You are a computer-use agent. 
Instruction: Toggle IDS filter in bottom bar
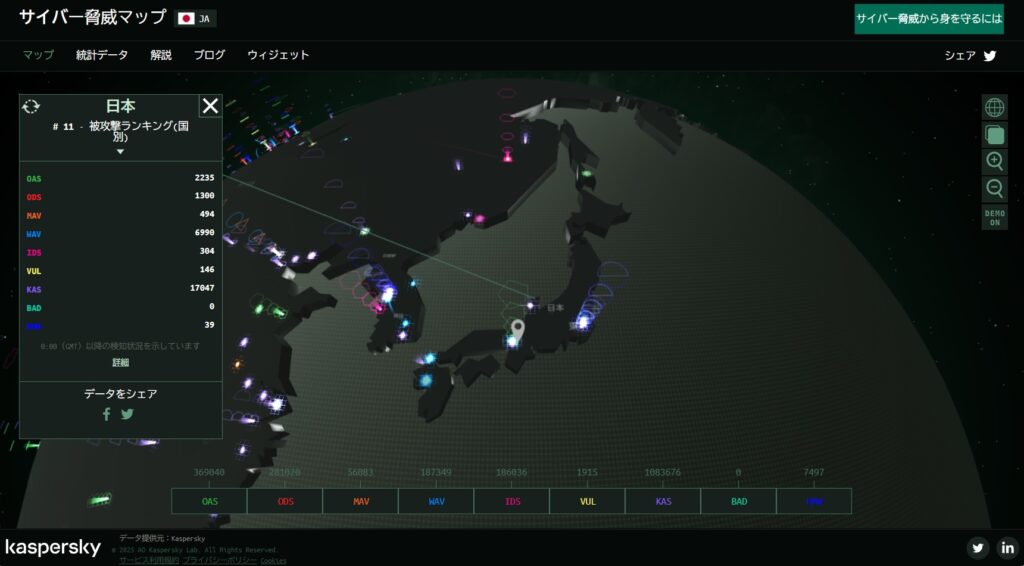(x=512, y=501)
